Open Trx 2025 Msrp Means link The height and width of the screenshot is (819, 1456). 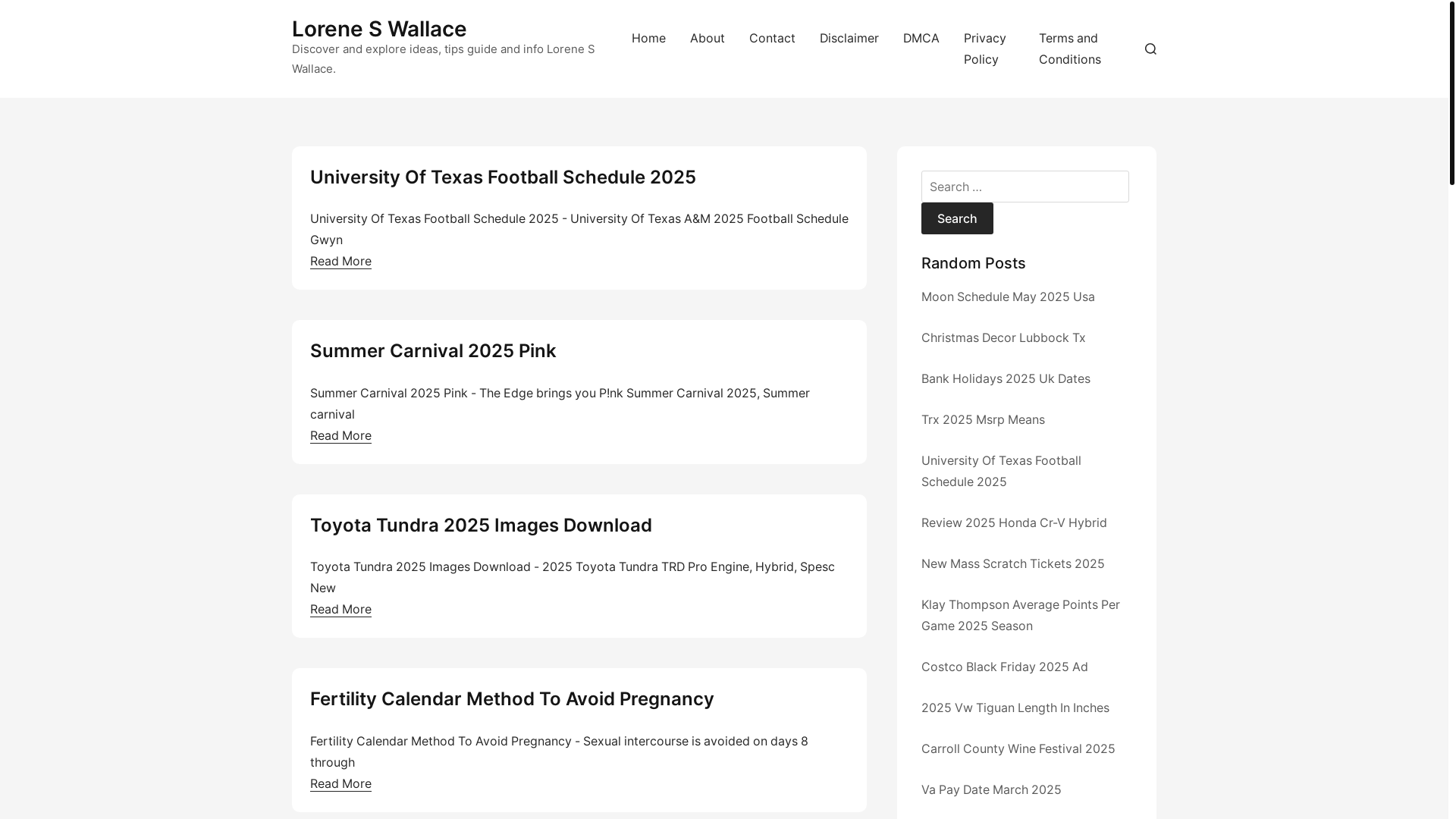click(983, 419)
